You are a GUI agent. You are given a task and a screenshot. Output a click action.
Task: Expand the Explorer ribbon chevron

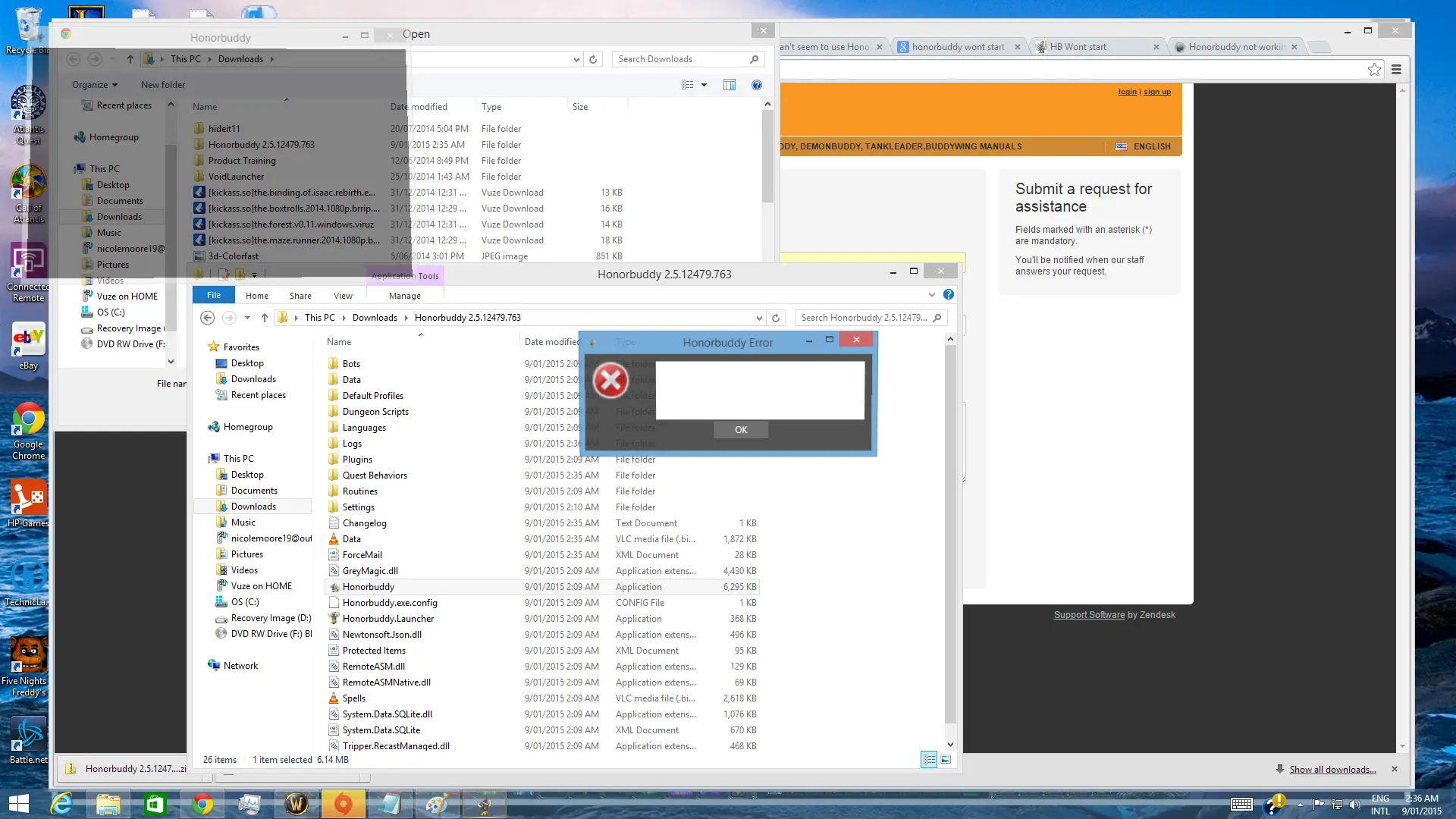point(931,295)
